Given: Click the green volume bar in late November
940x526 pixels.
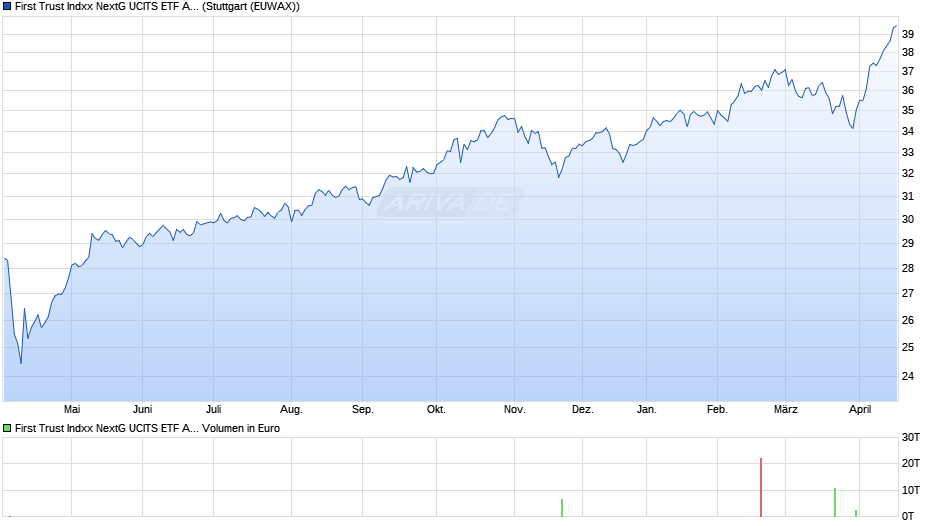Looking at the screenshot, I should pos(562,507).
